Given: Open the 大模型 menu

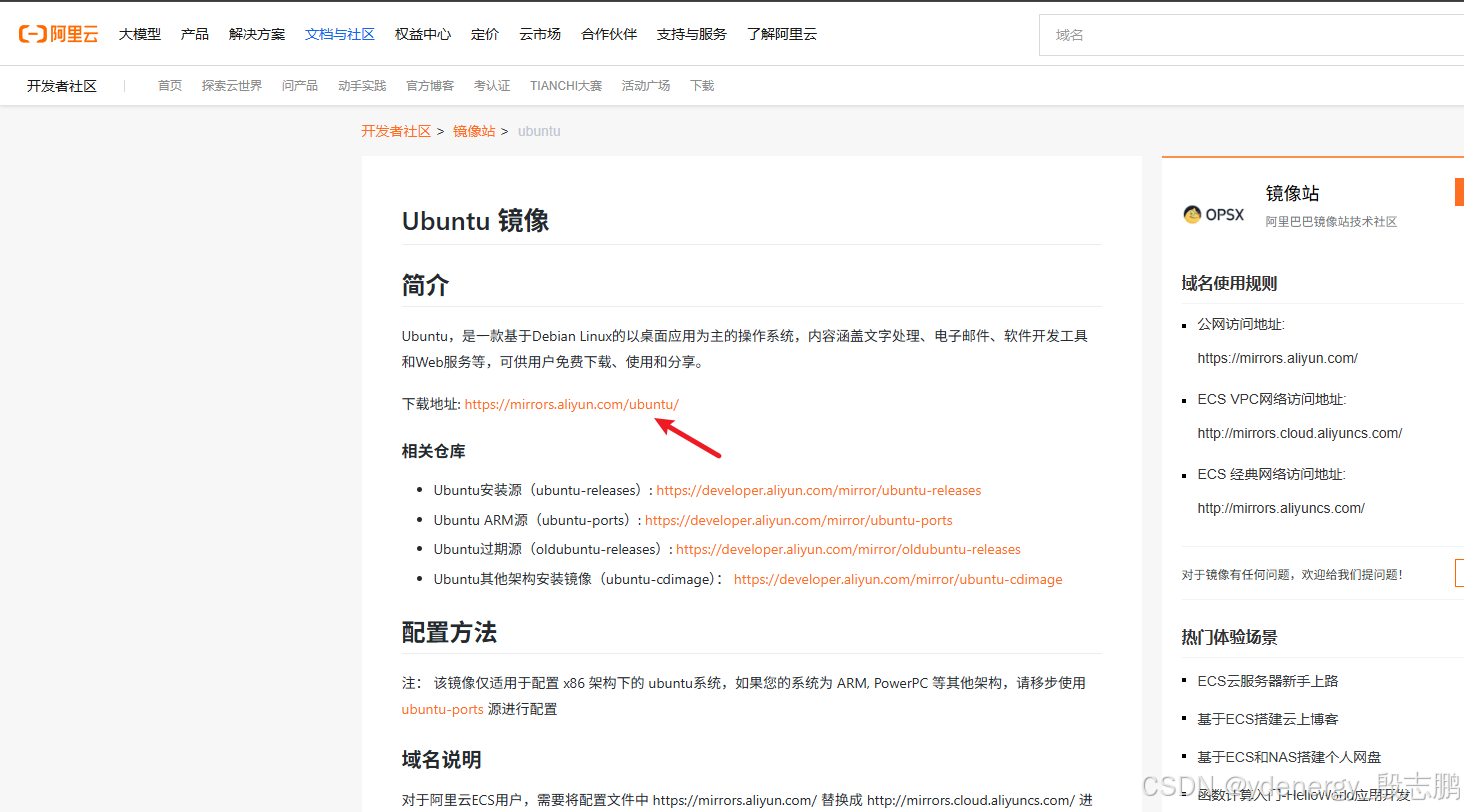Looking at the screenshot, I should coord(140,34).
